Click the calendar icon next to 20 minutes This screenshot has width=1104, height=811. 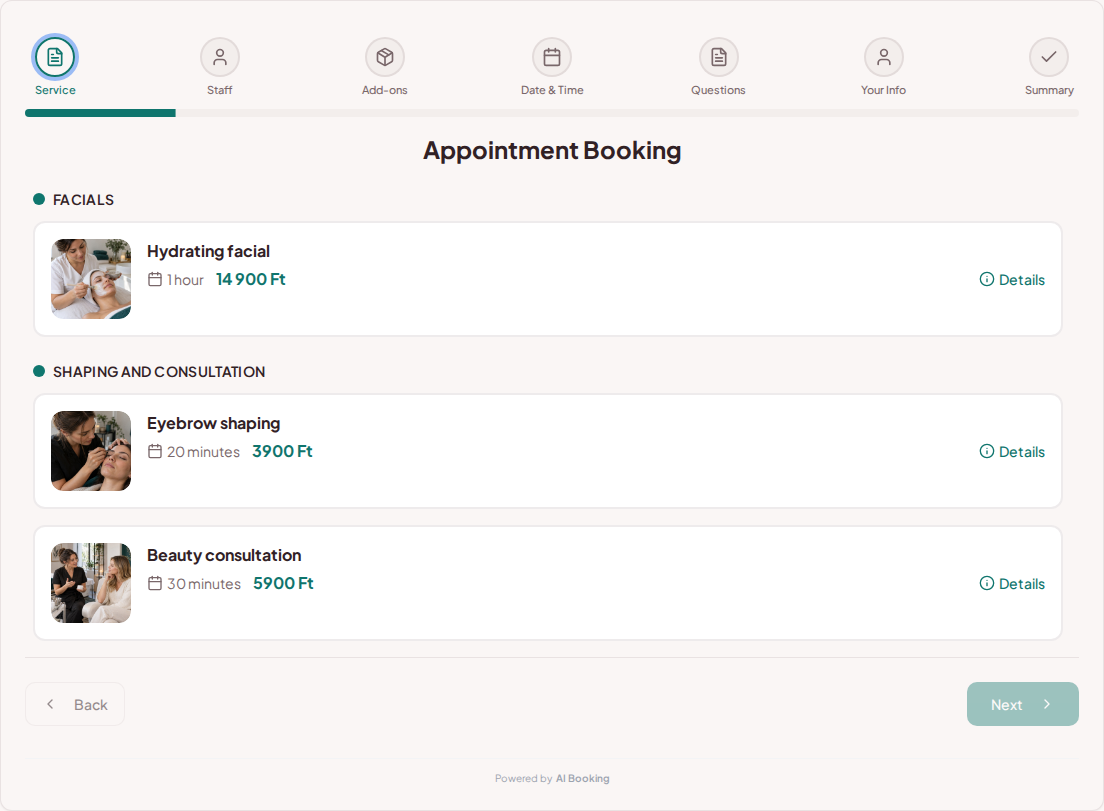tap(155, 451)
